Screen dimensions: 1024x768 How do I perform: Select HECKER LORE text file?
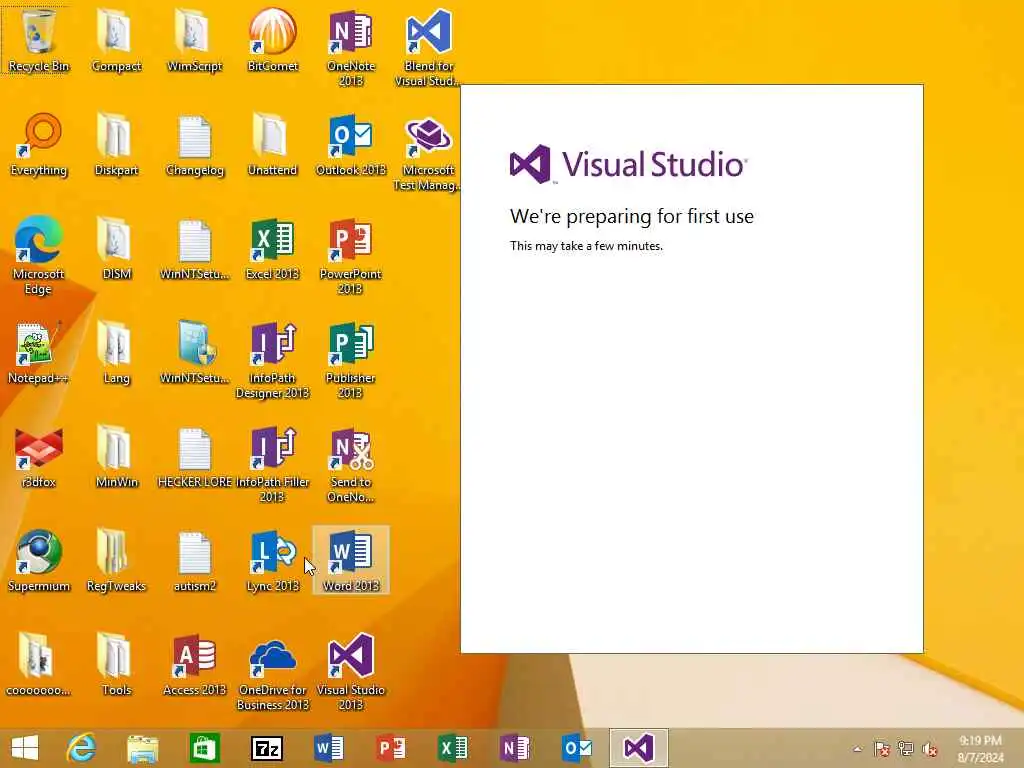[195, 456]
